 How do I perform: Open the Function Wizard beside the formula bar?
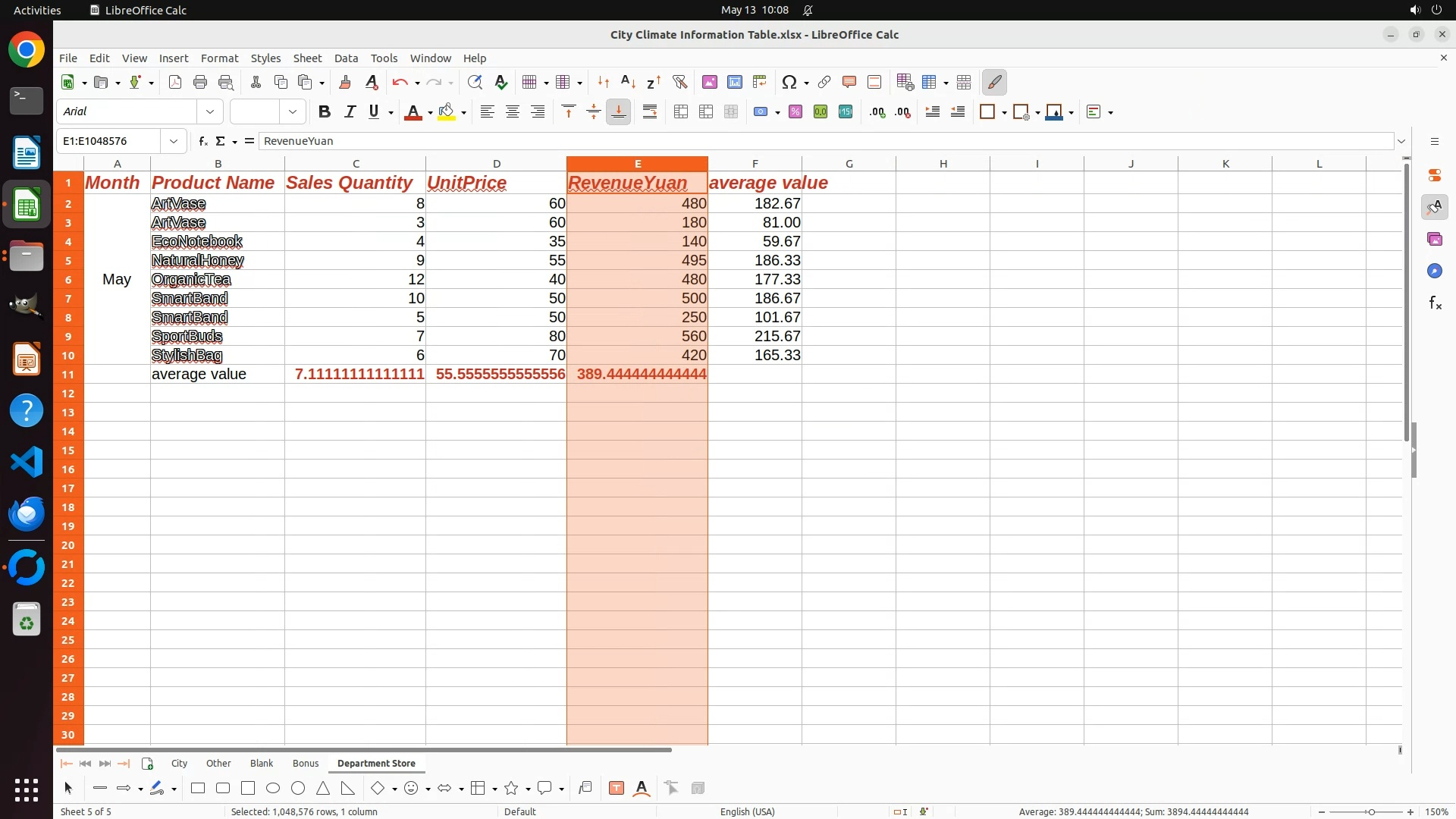tap(202, 141)
